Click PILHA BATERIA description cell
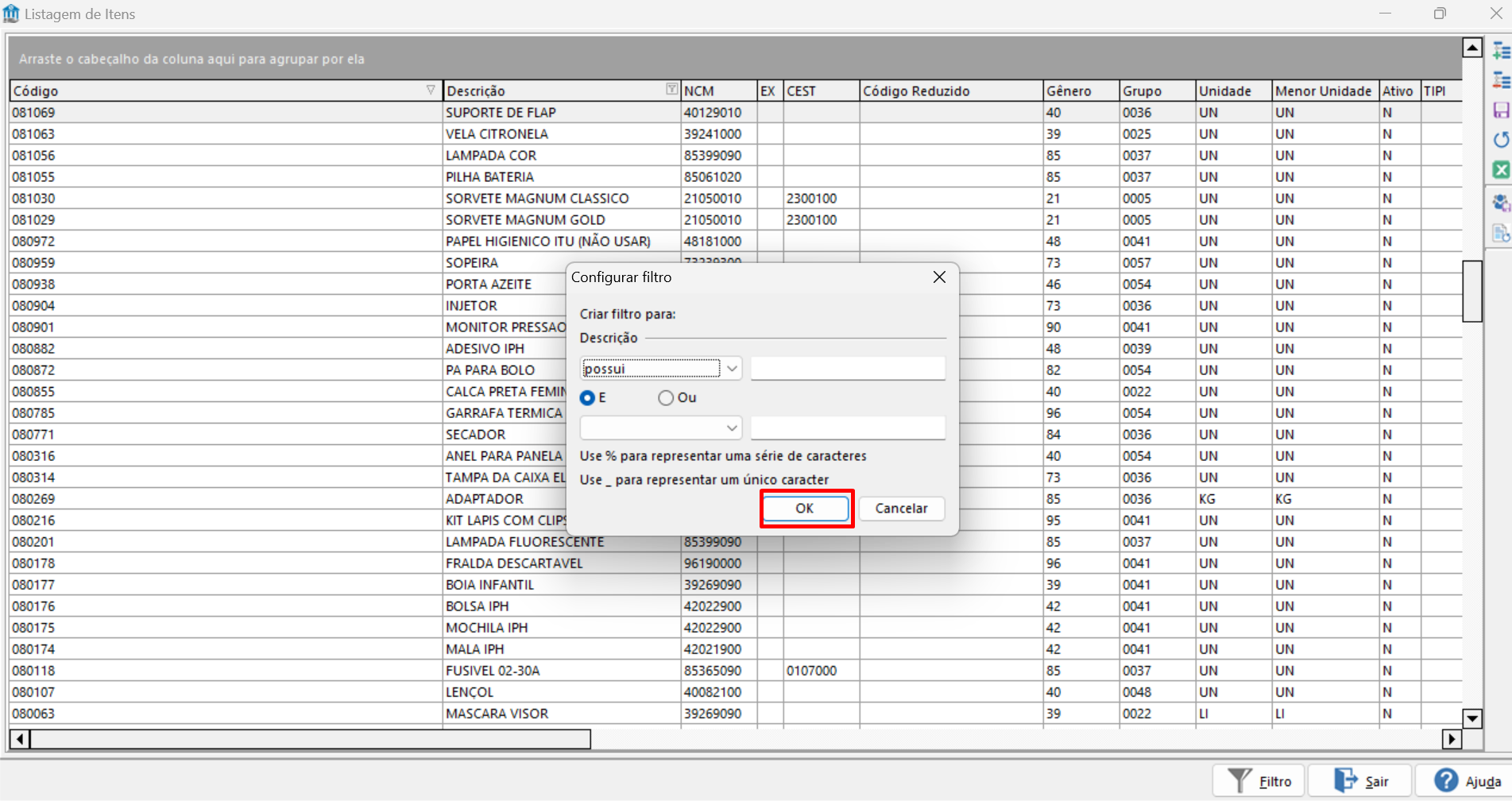Viewport: 1512px width, 801px height. 561,176
